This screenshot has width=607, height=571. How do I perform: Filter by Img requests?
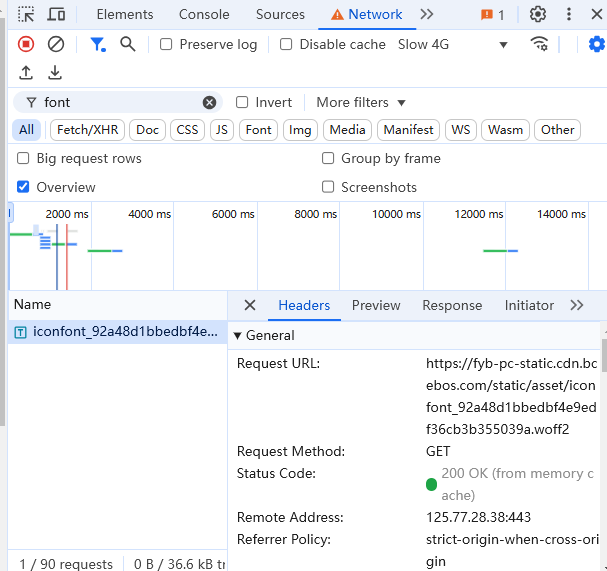point(300,130)
